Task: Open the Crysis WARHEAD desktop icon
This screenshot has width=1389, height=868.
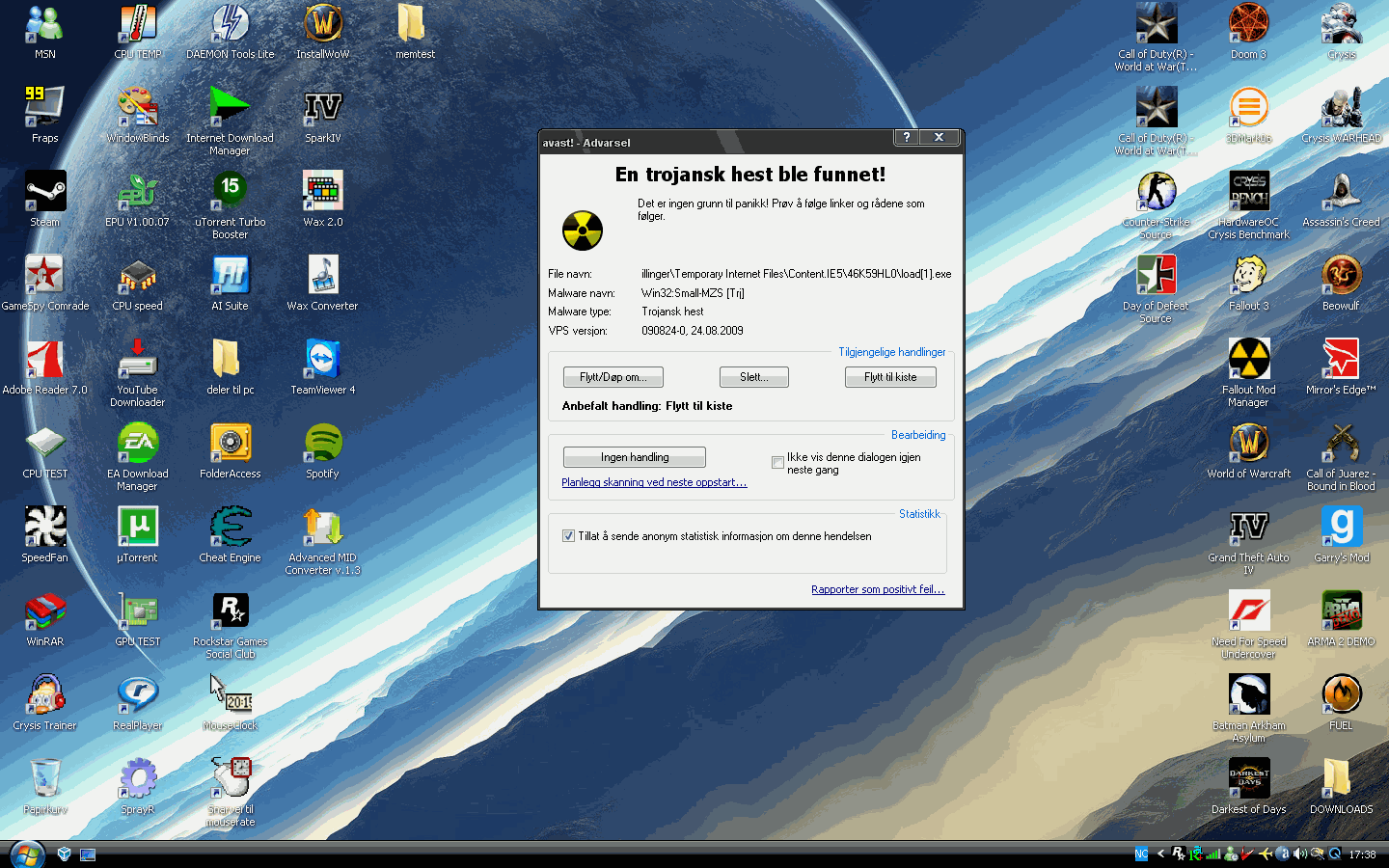Action: click(1341, 115)
